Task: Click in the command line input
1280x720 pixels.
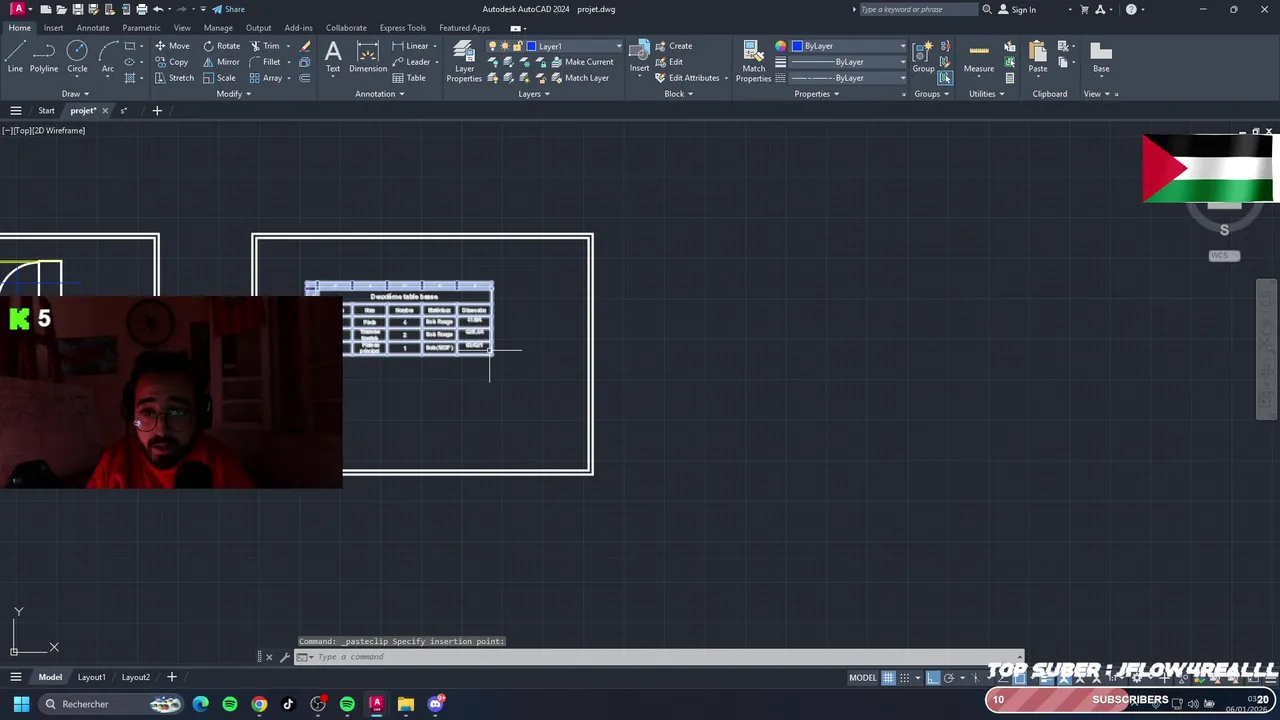Action: click(660, 657)
